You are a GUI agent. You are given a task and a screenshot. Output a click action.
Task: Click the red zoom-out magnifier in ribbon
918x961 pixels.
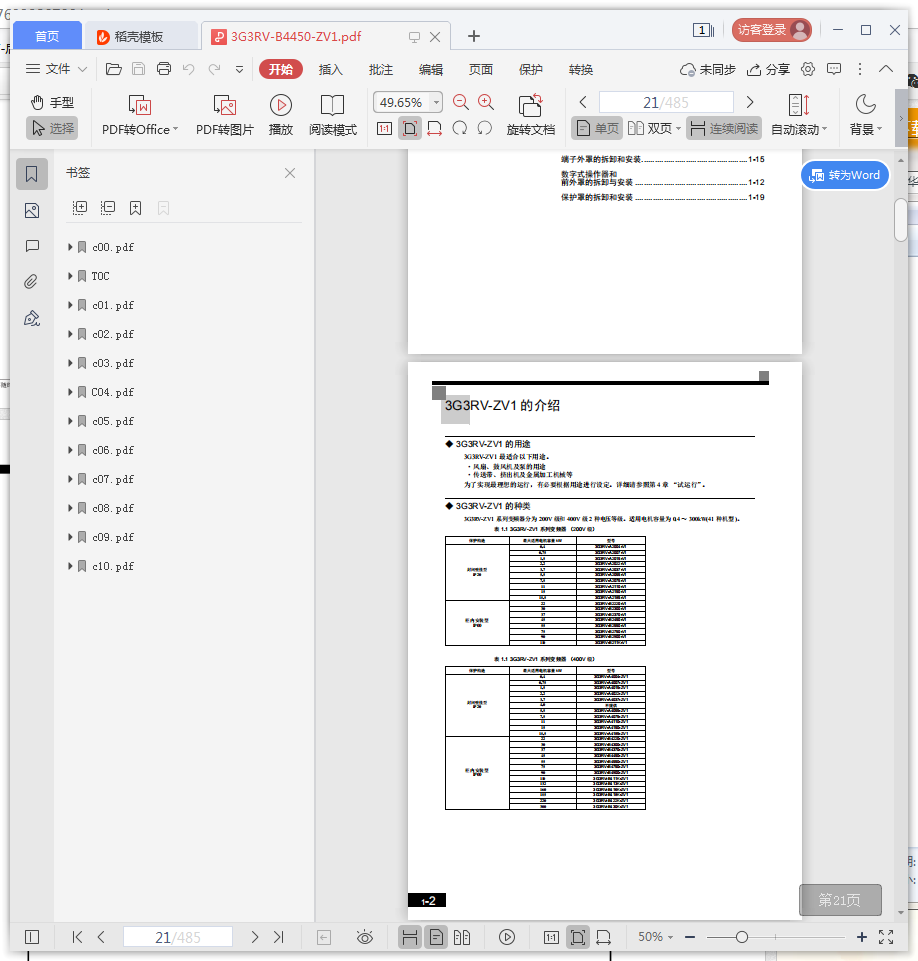pos(460,102)
